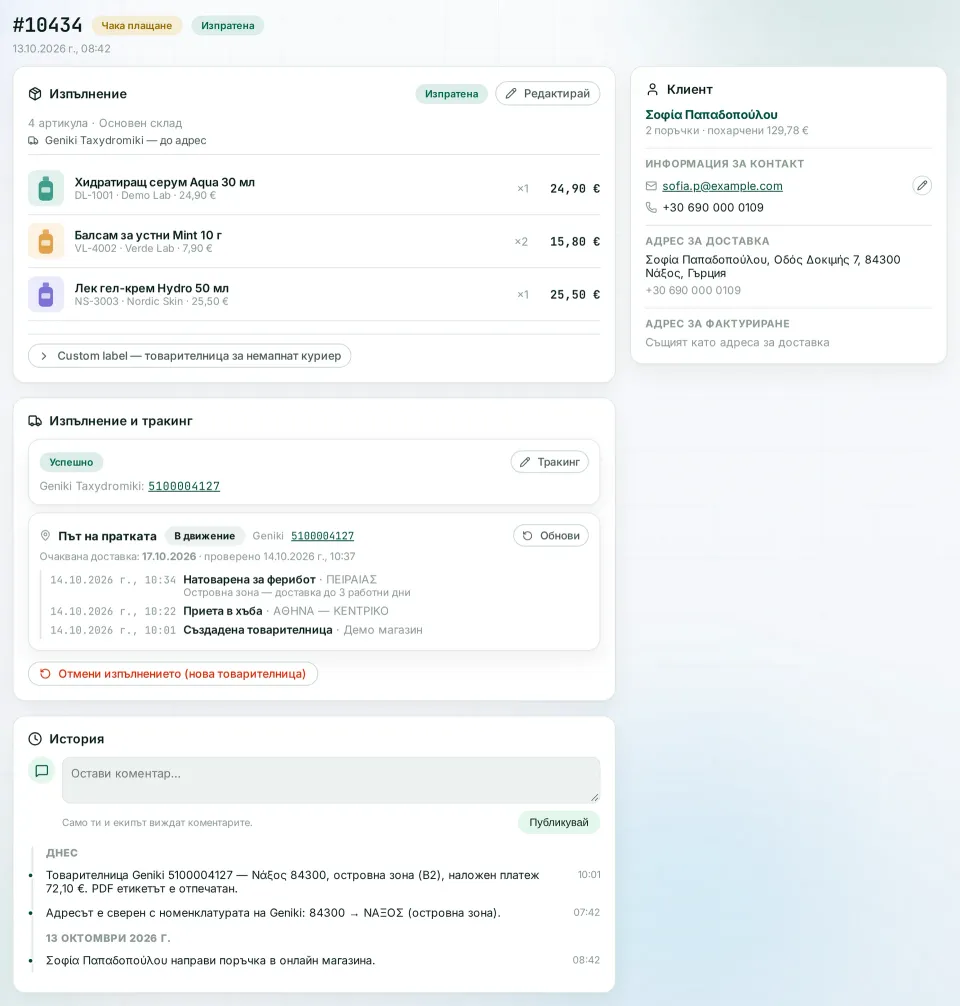Click tracking event Натоварена за ферибот
This screenshot has width=960, height=1006.
pos(250,579)
